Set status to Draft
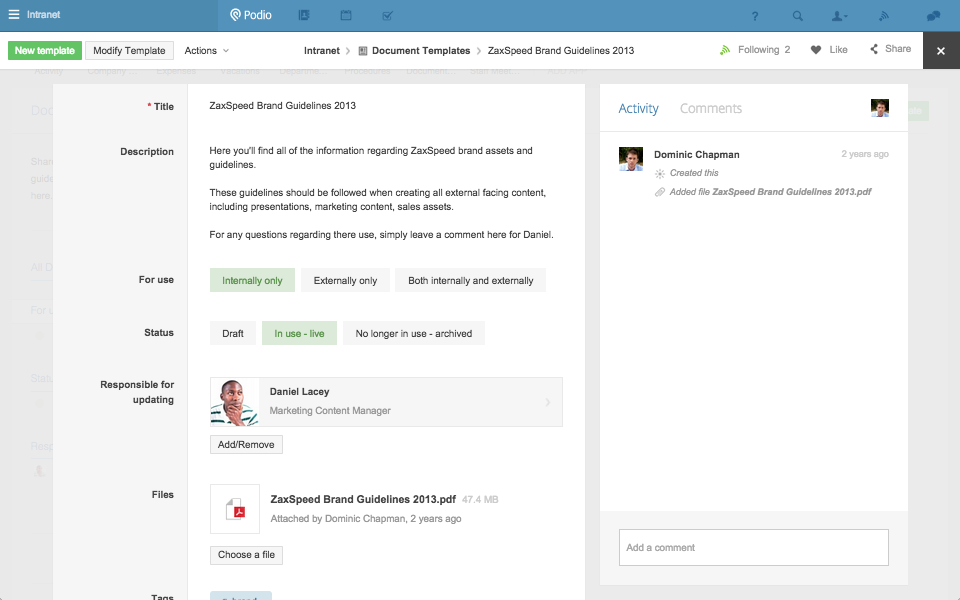960x600 pixels. coord(233,334)
